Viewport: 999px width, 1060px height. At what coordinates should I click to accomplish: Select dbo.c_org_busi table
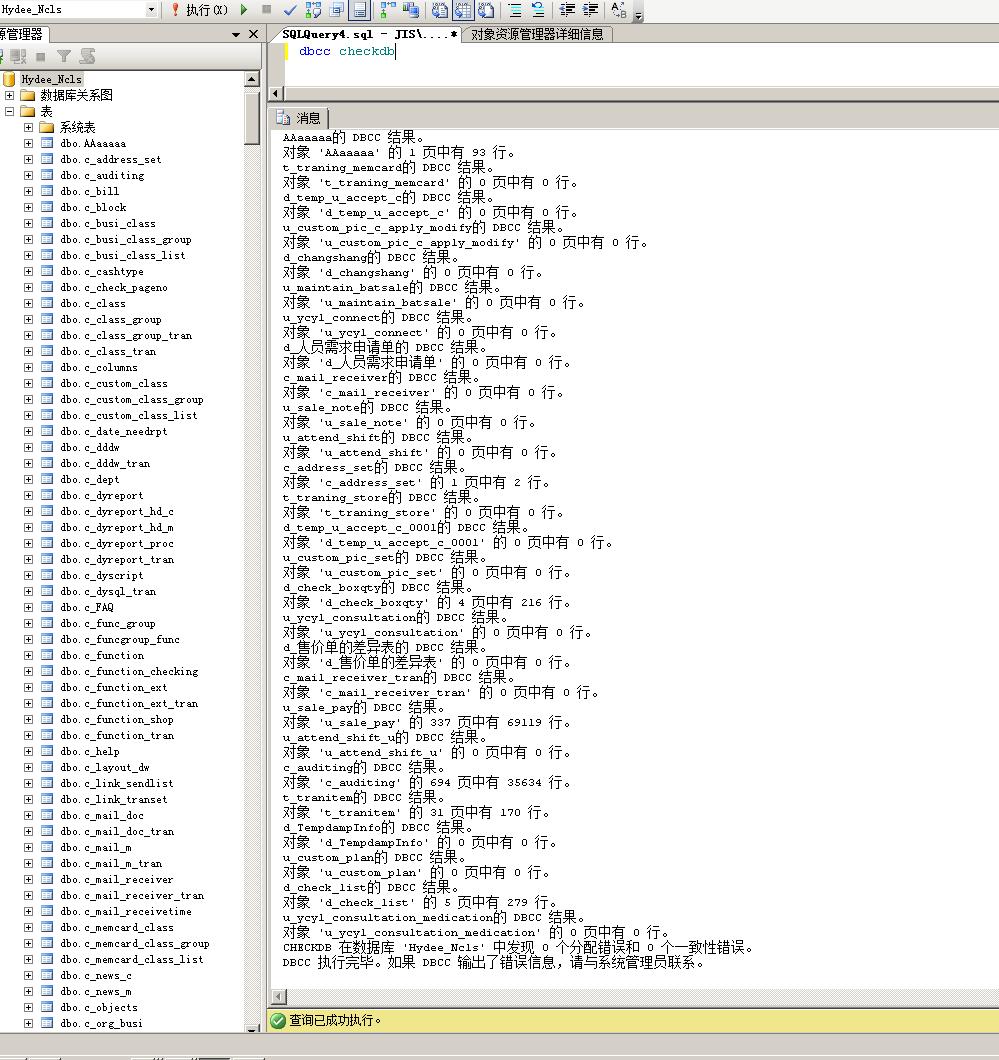click(x=101, y=1023)
